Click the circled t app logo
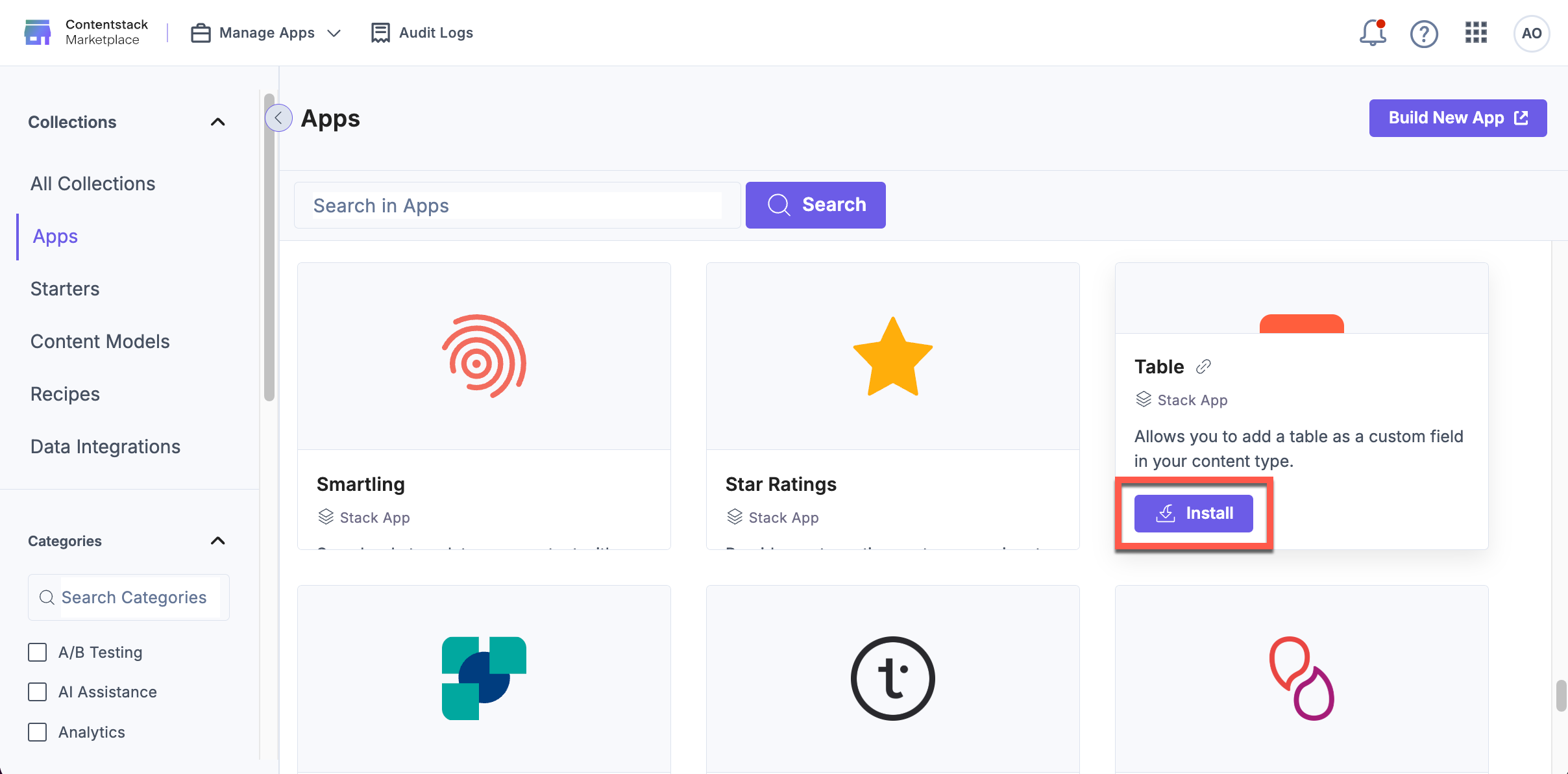Image resolution: width=1568 pixels, height=774 pixels. (893, 679)
